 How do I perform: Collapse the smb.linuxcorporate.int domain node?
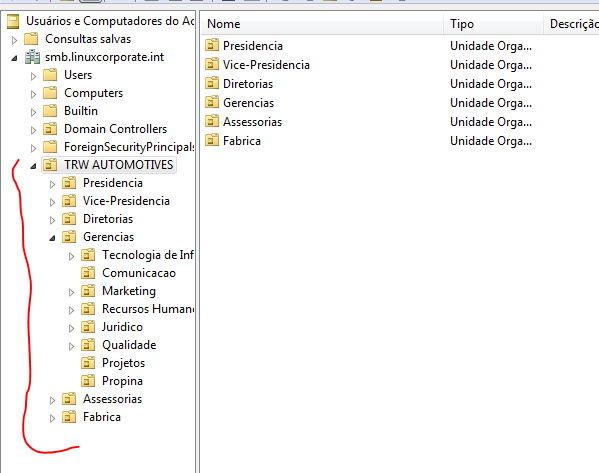pyautogui.click(x=14, y=58)
